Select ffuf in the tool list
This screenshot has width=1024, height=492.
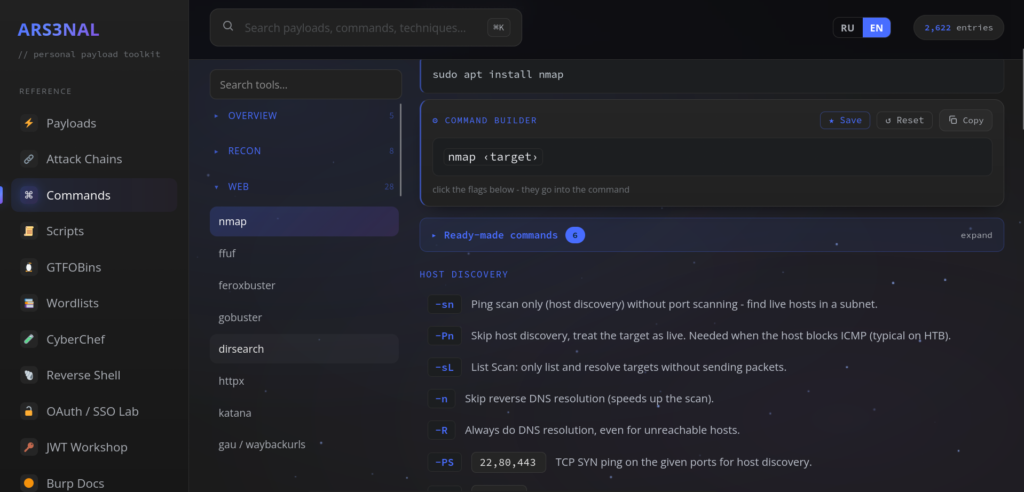pos(304,254)
